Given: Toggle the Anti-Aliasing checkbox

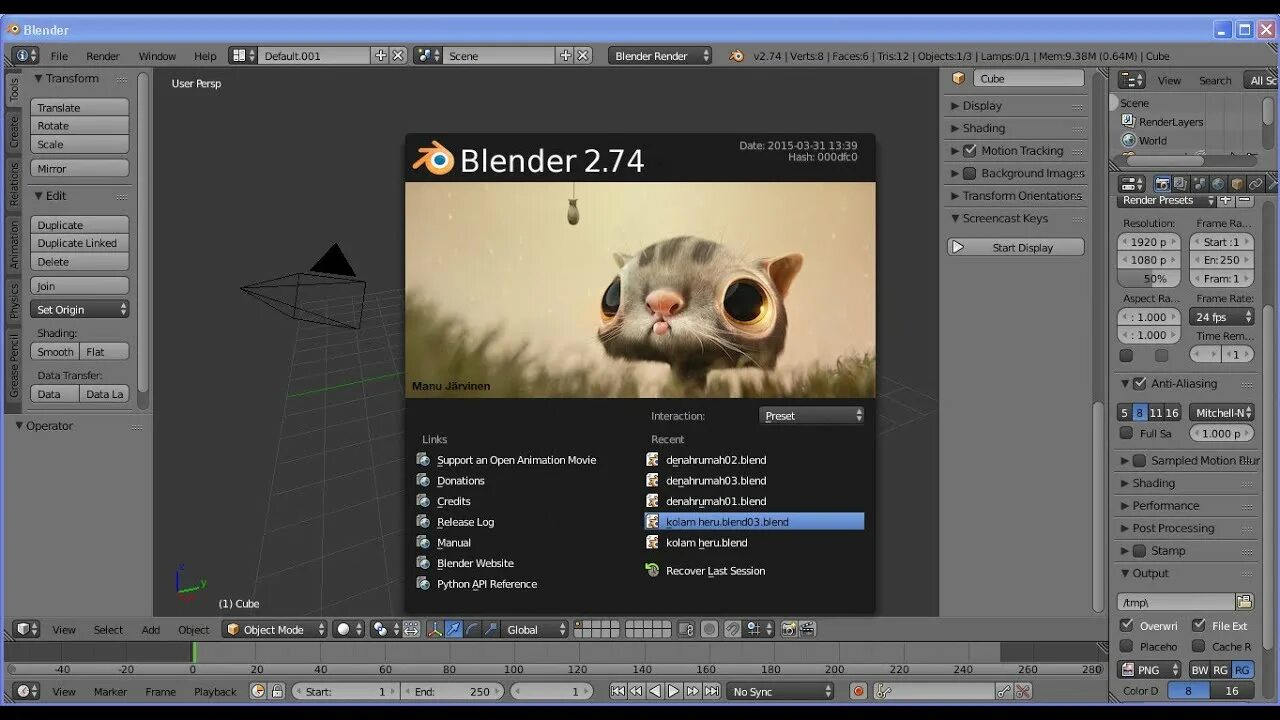Looking at the screenshot, I should (1139, 383).
